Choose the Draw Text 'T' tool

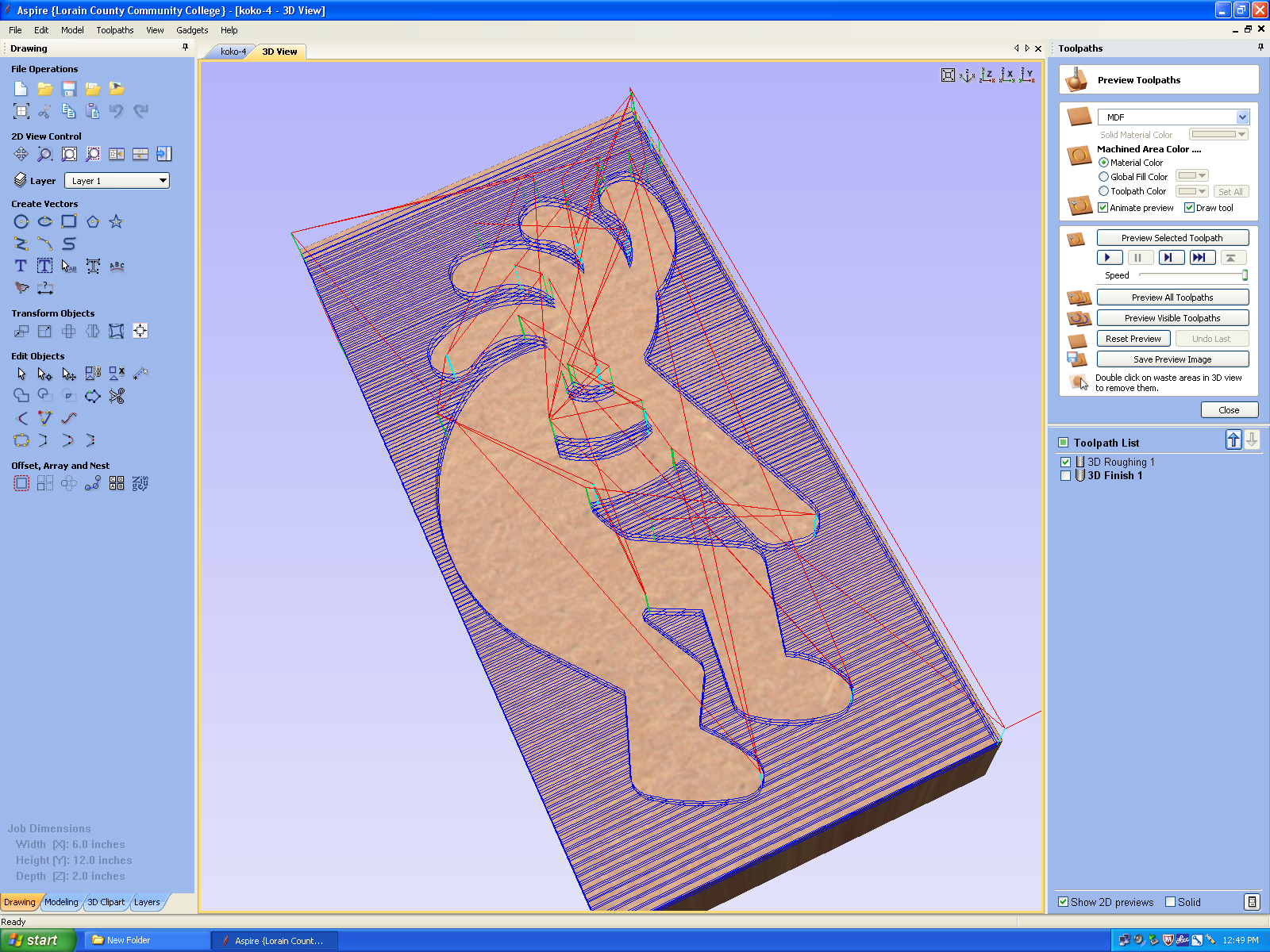pos(21,266)
